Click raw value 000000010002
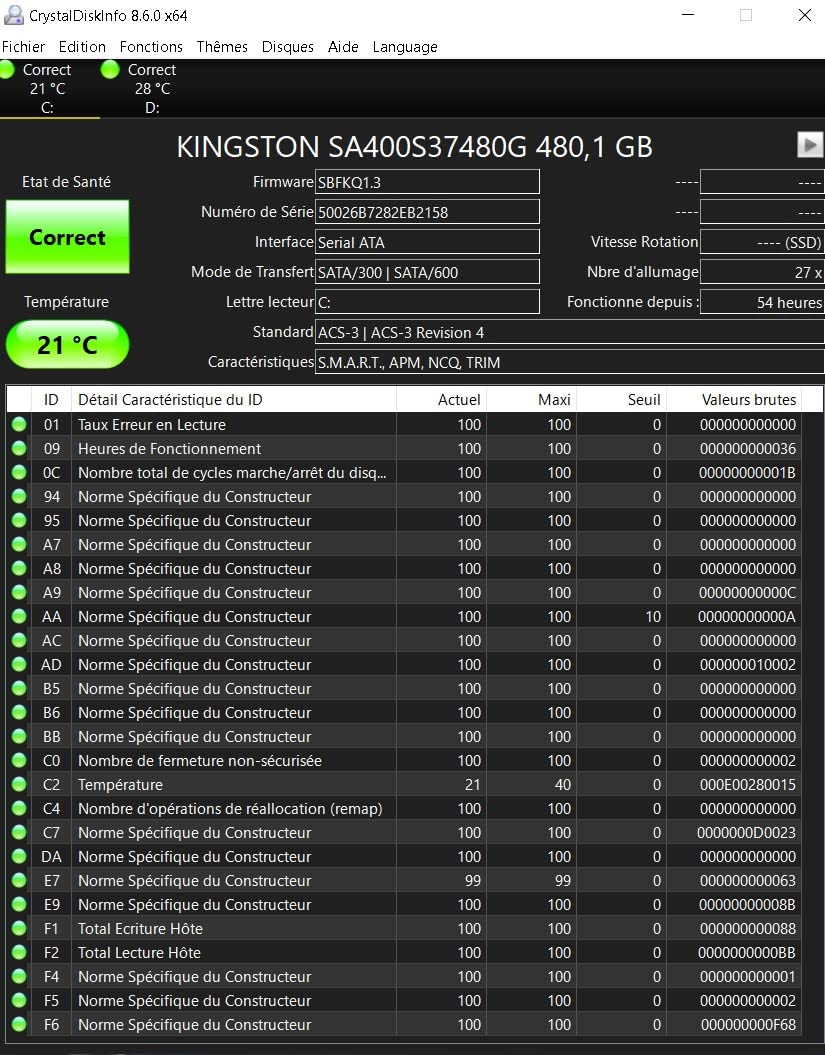825x1055 pixels. pos(748,665)
